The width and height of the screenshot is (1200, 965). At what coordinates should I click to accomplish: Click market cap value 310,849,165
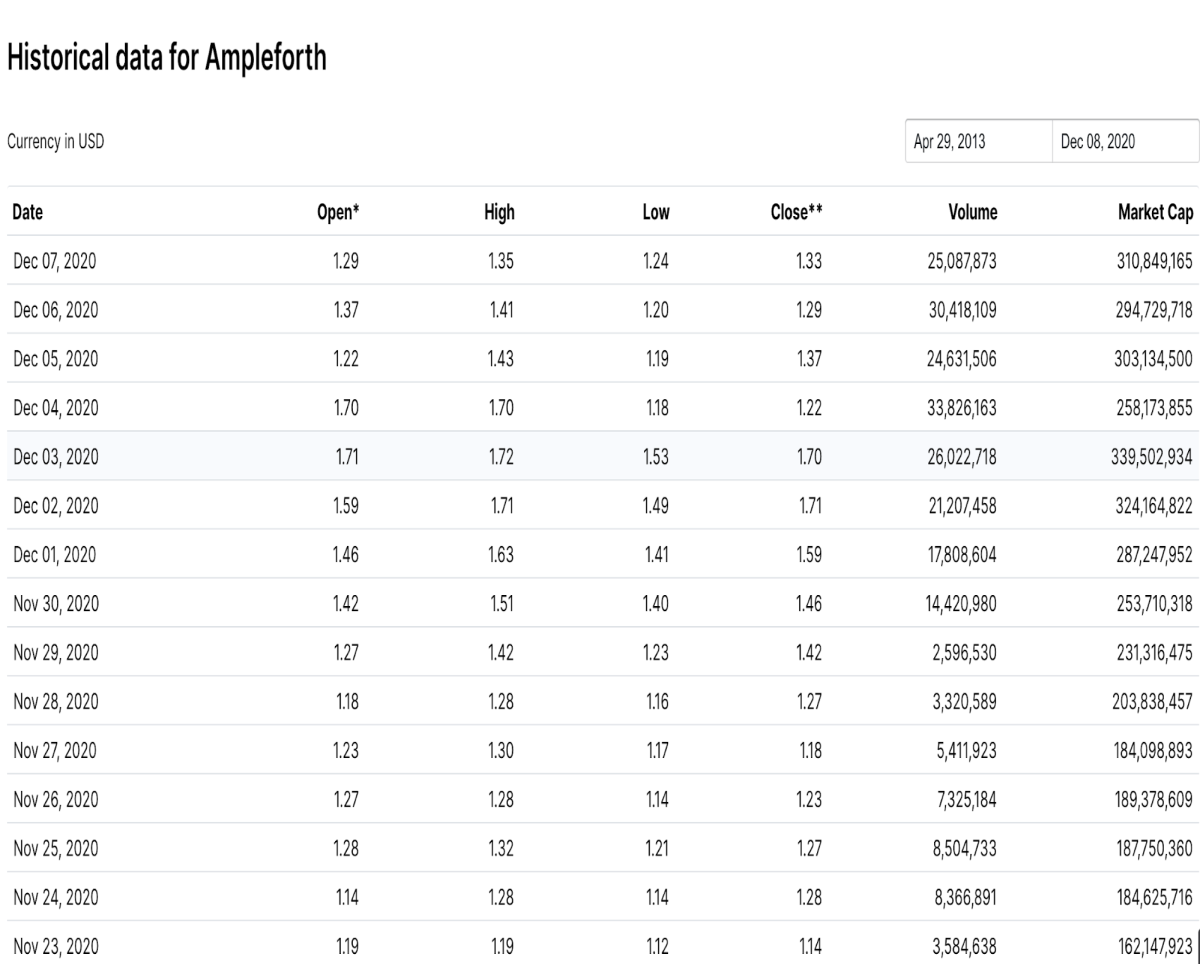coord(1147,261)
